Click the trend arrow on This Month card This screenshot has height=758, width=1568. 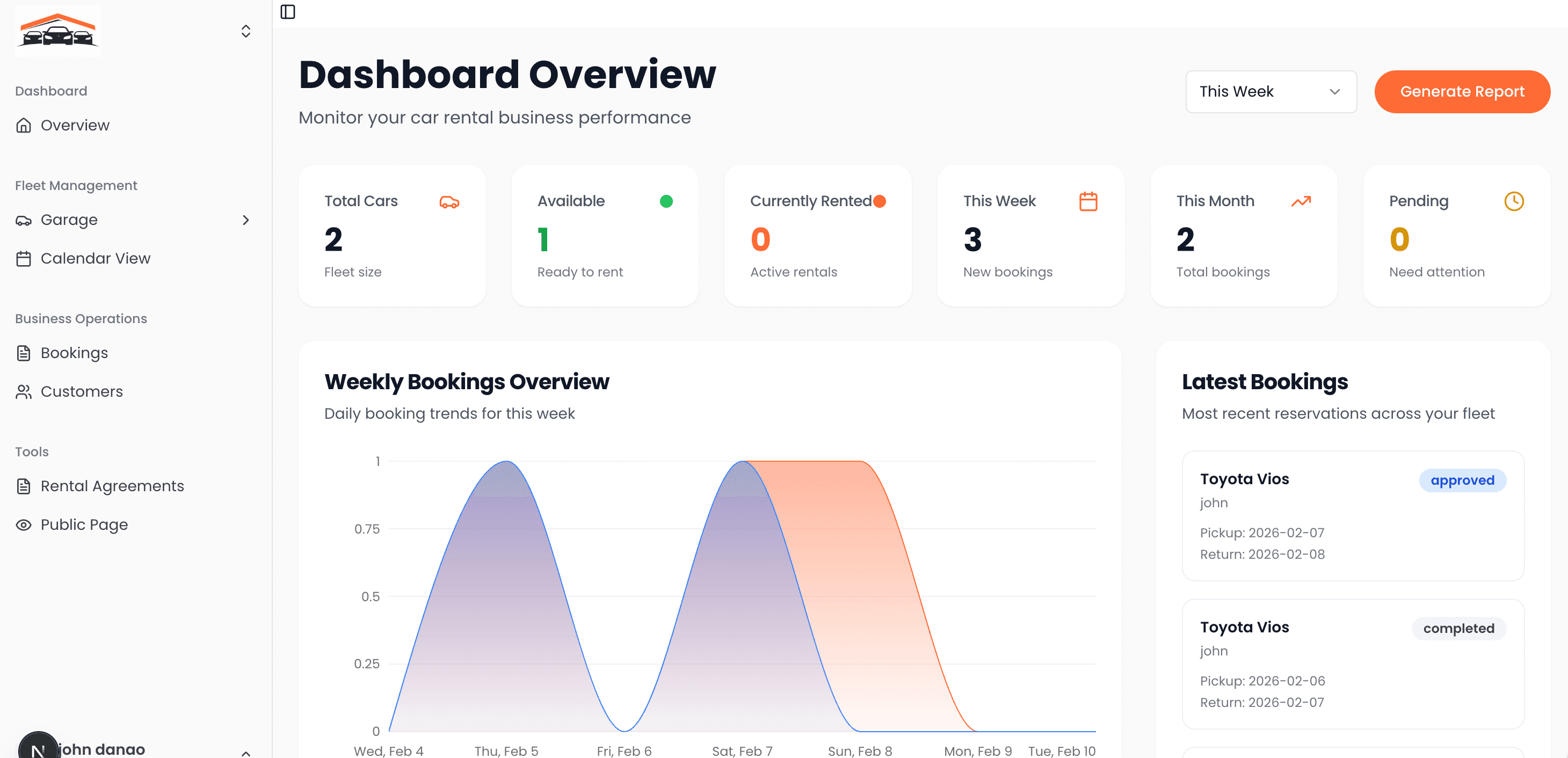[x=1302, y=201]
